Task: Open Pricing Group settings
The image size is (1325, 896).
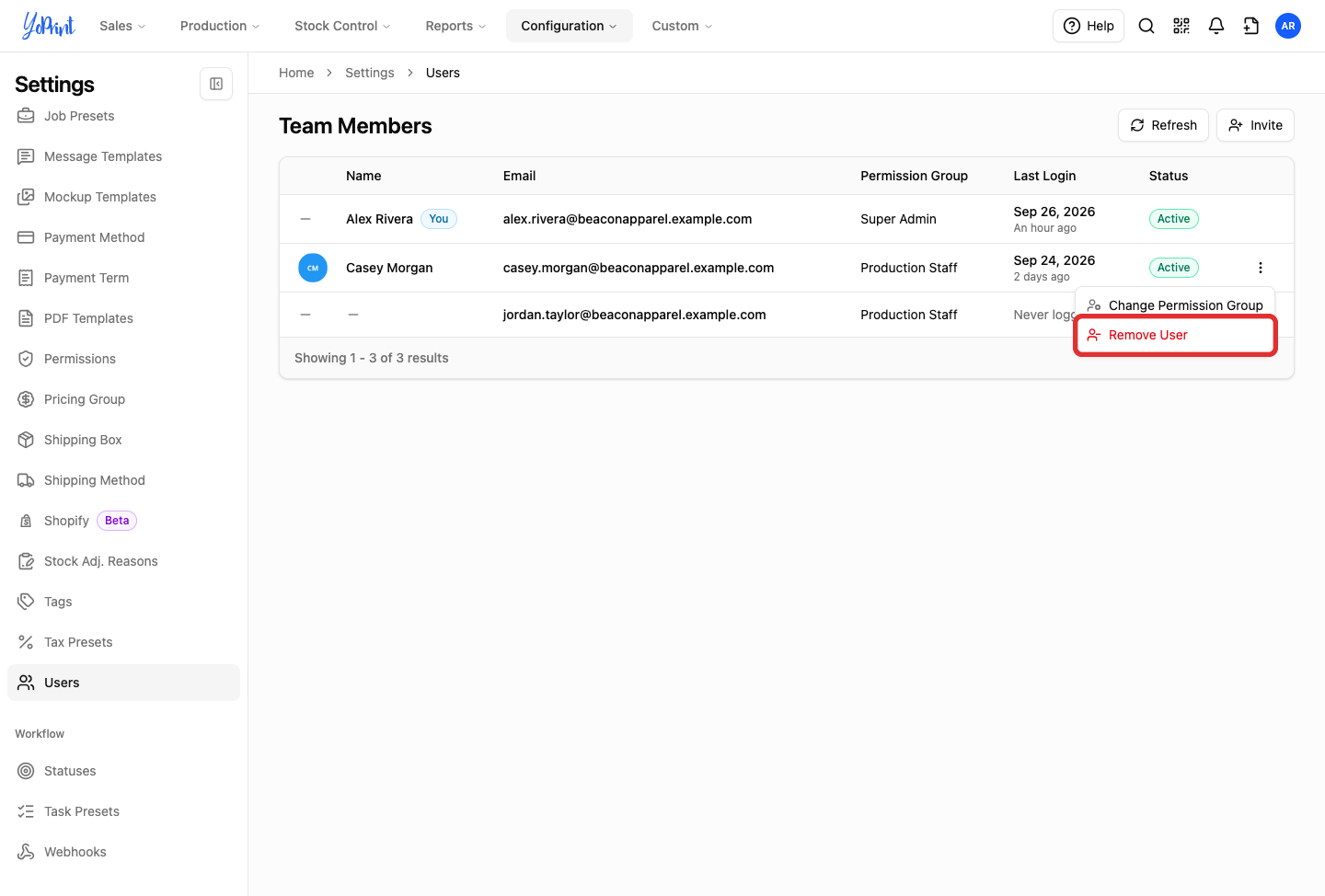Action: pos(123,399)
